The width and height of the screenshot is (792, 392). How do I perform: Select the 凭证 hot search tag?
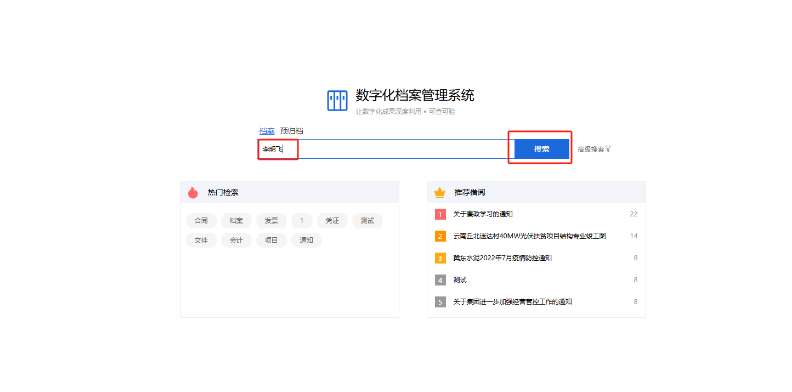332,221
